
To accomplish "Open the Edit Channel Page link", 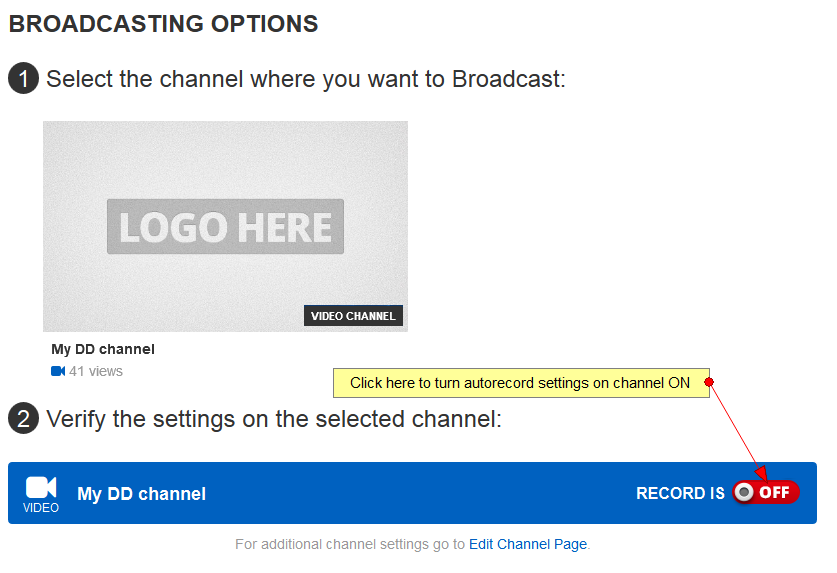I will 528,544.
